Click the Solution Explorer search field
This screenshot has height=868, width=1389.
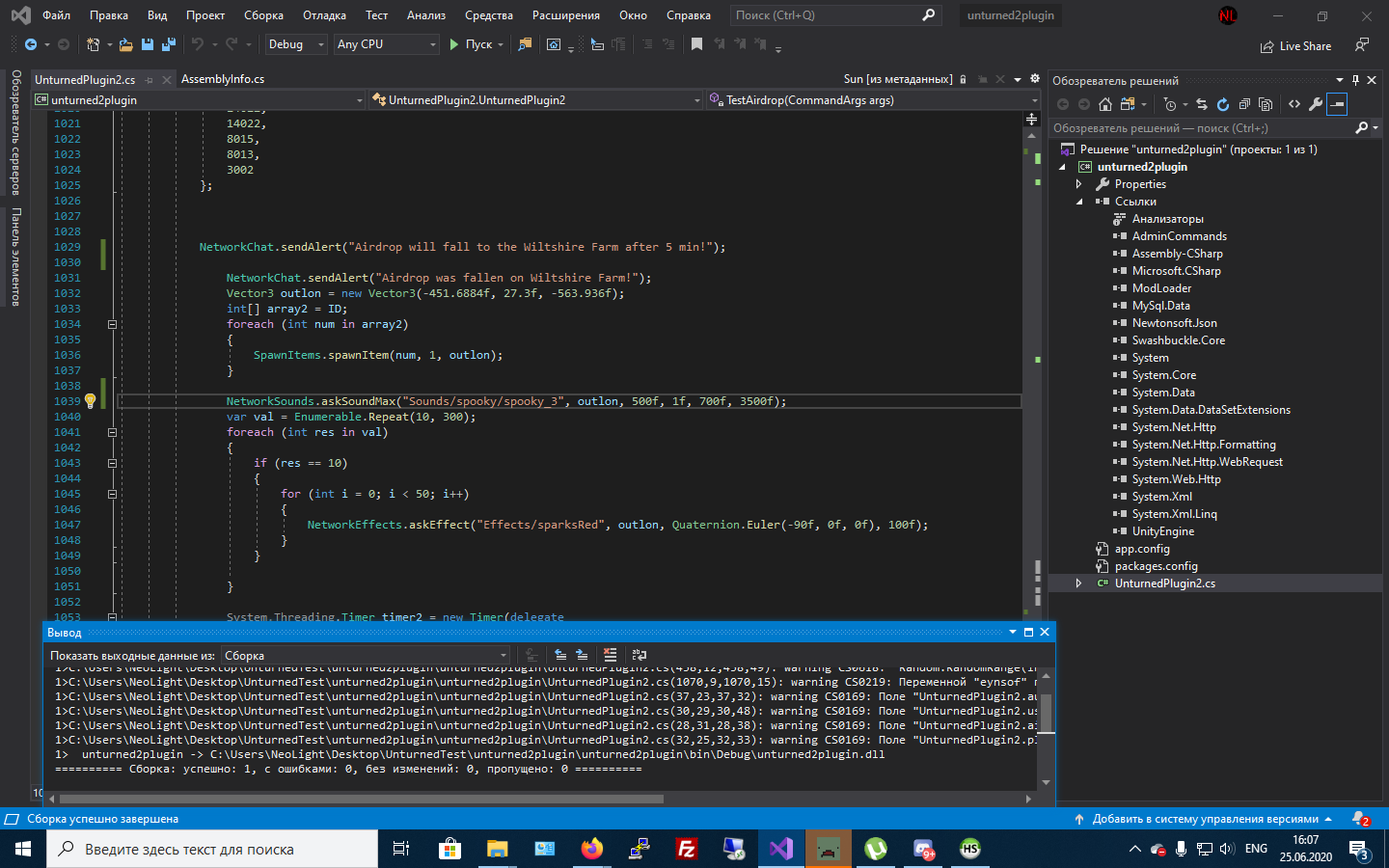click(1214, 127)
